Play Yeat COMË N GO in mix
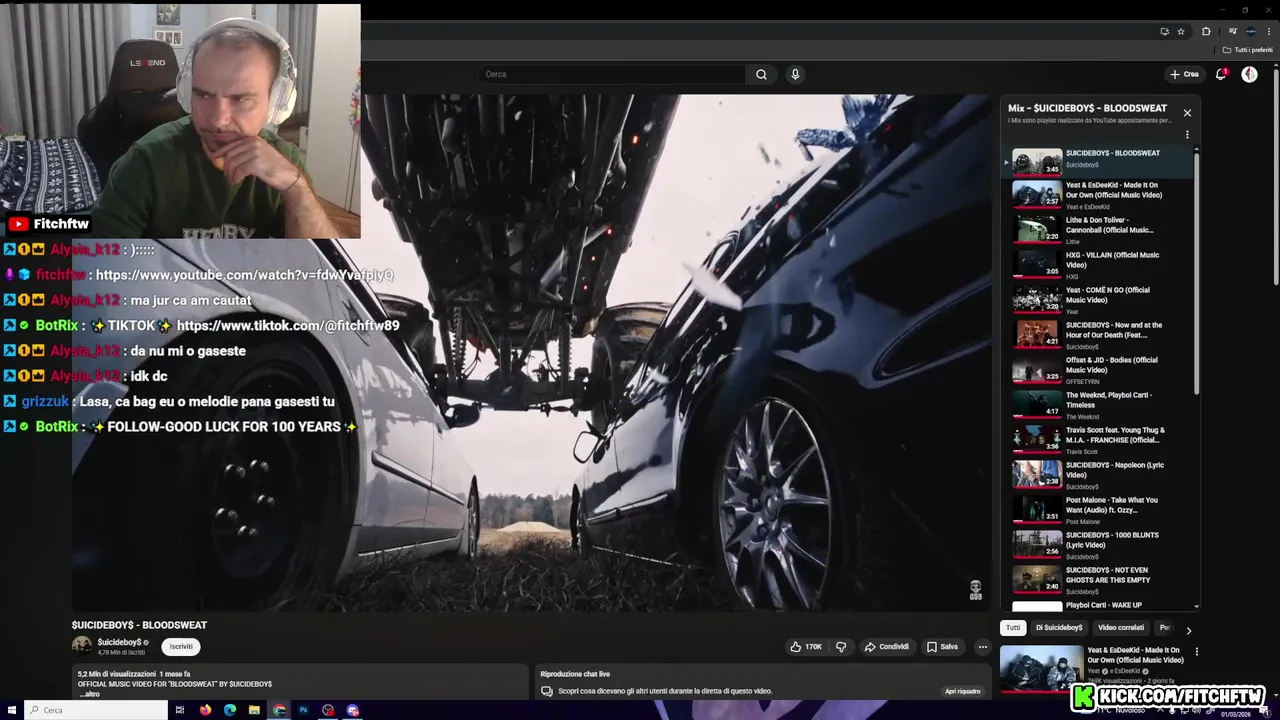 [1098, 300]
